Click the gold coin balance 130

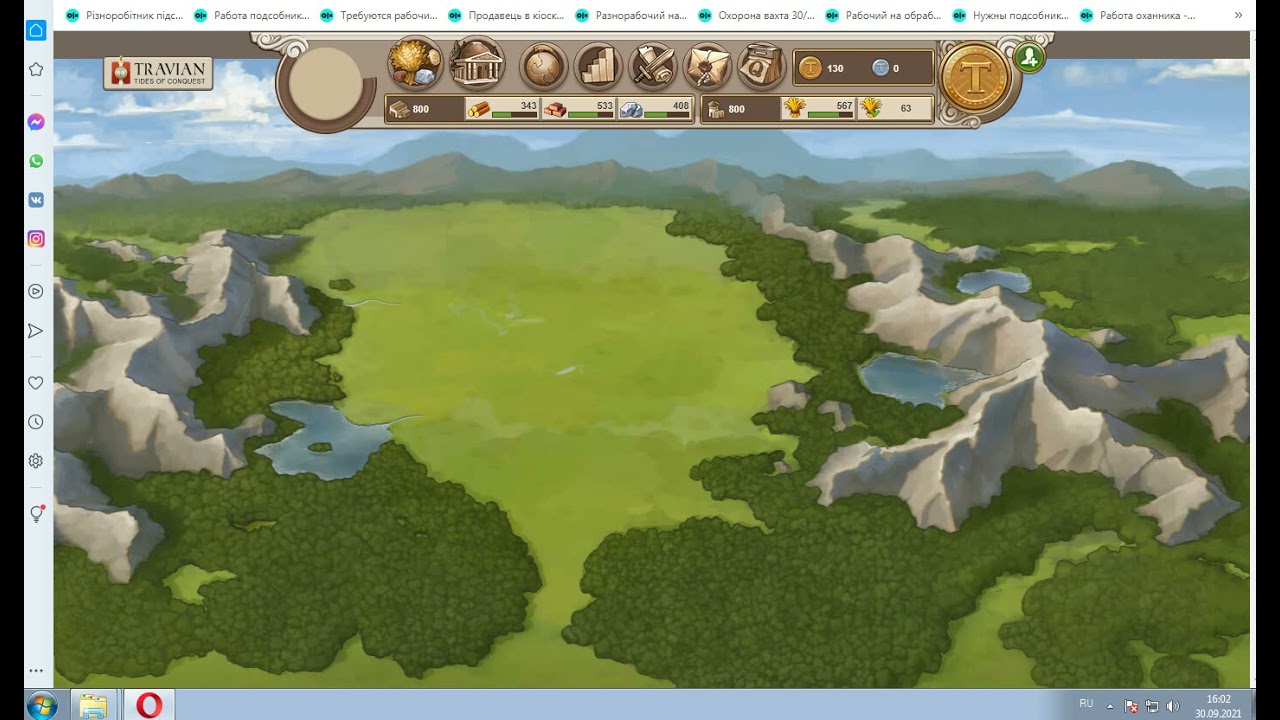[824, 68]
